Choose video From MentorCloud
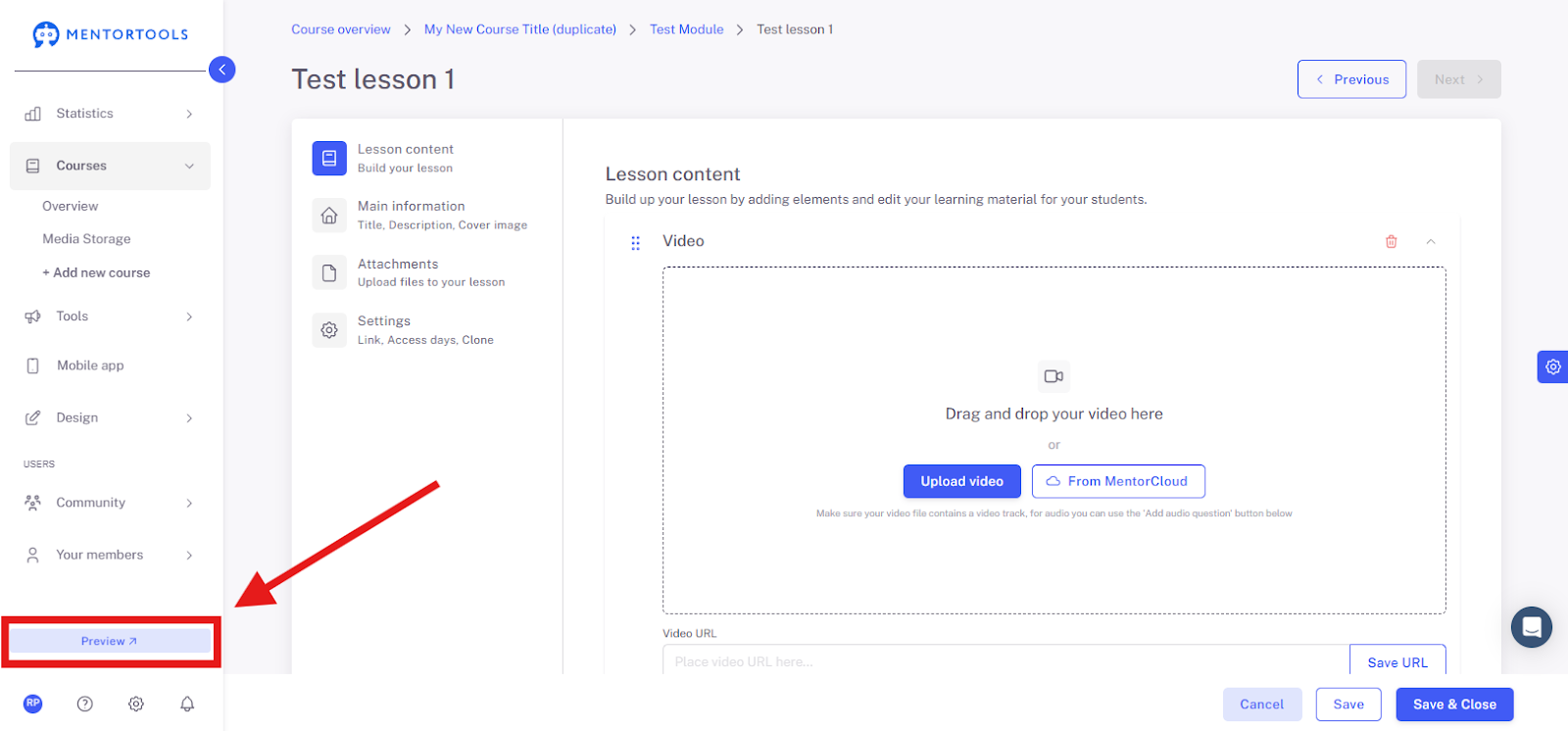 1118,481
